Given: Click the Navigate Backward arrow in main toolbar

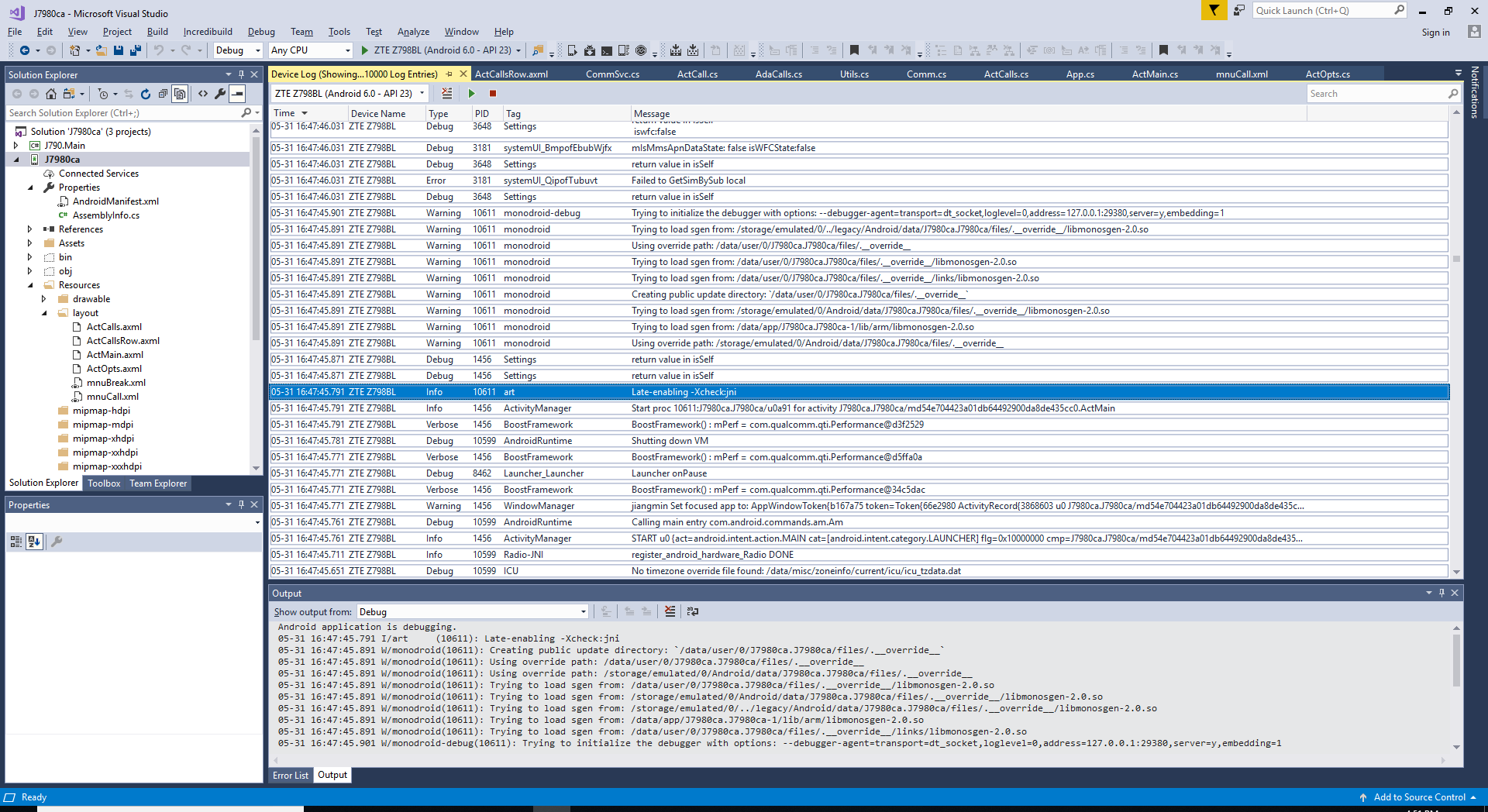Looking at the screenshot, I should 25,50.
